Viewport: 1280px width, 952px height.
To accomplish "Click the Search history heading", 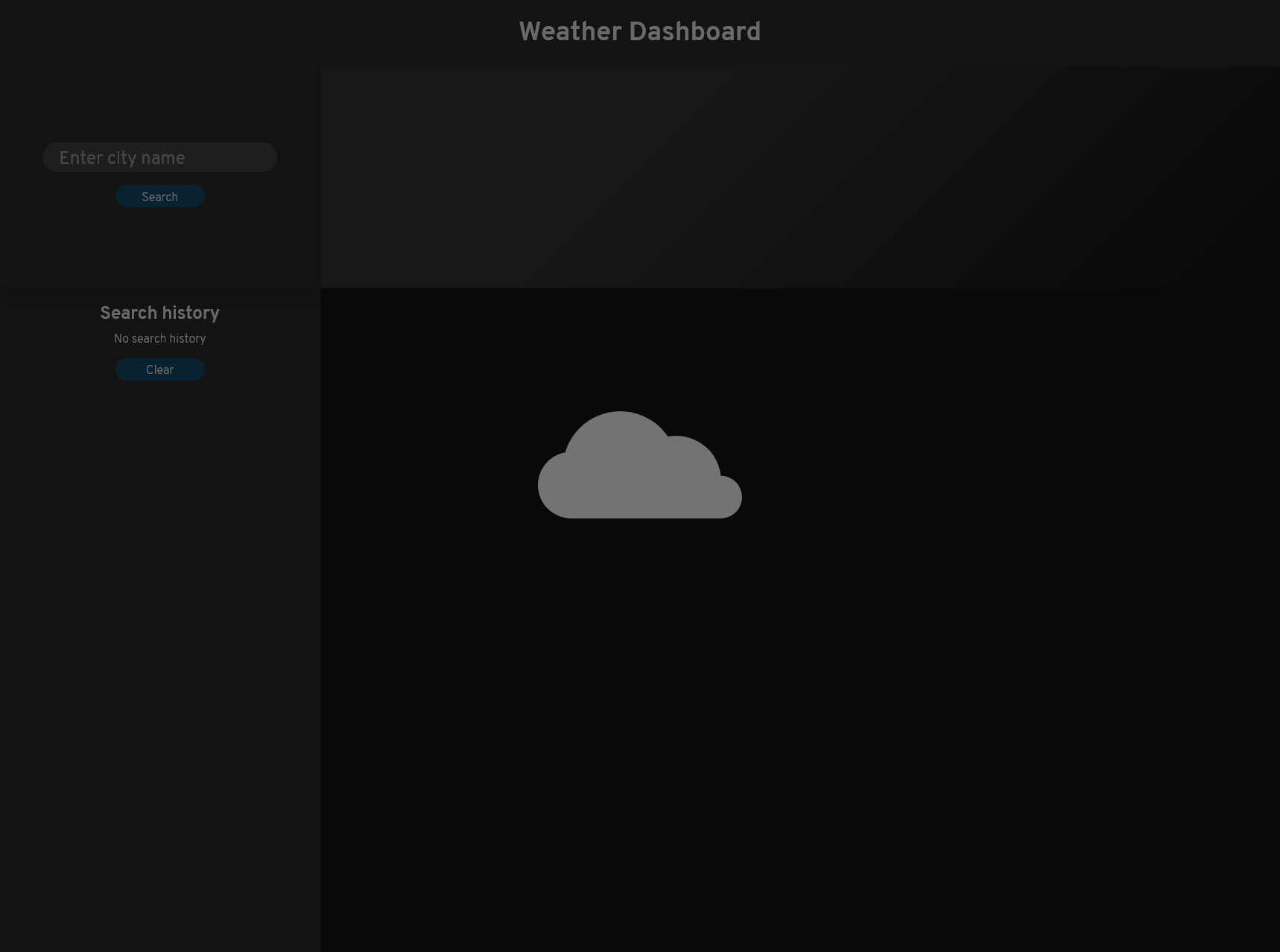I will coord(159,313).
